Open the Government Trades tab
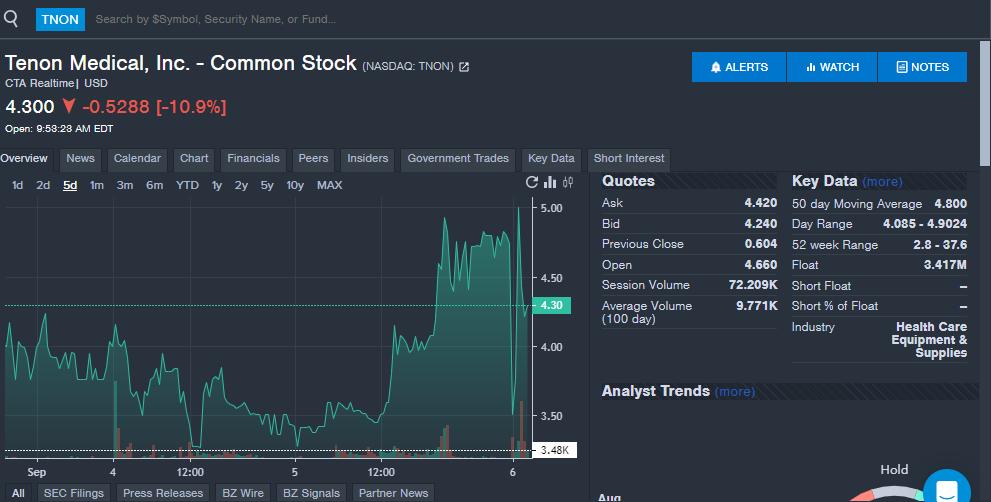The height and width of the screenshot is (502, 991). click(458, 159)
